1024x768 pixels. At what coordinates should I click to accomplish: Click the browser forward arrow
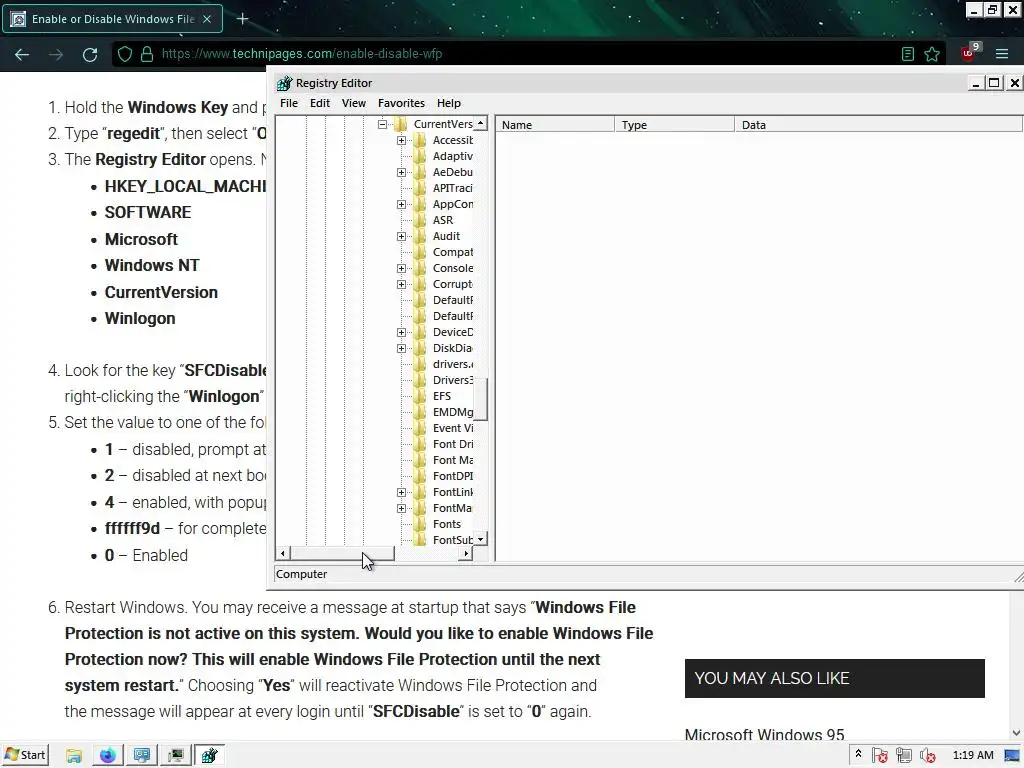tap(56, 54)
